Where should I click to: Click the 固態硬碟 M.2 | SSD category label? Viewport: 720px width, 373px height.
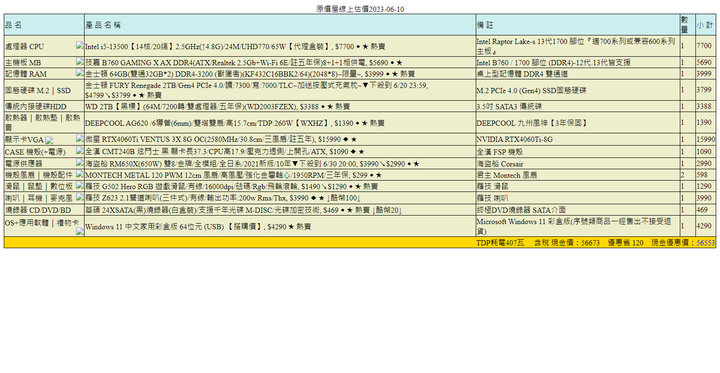(x=38, y=90)
